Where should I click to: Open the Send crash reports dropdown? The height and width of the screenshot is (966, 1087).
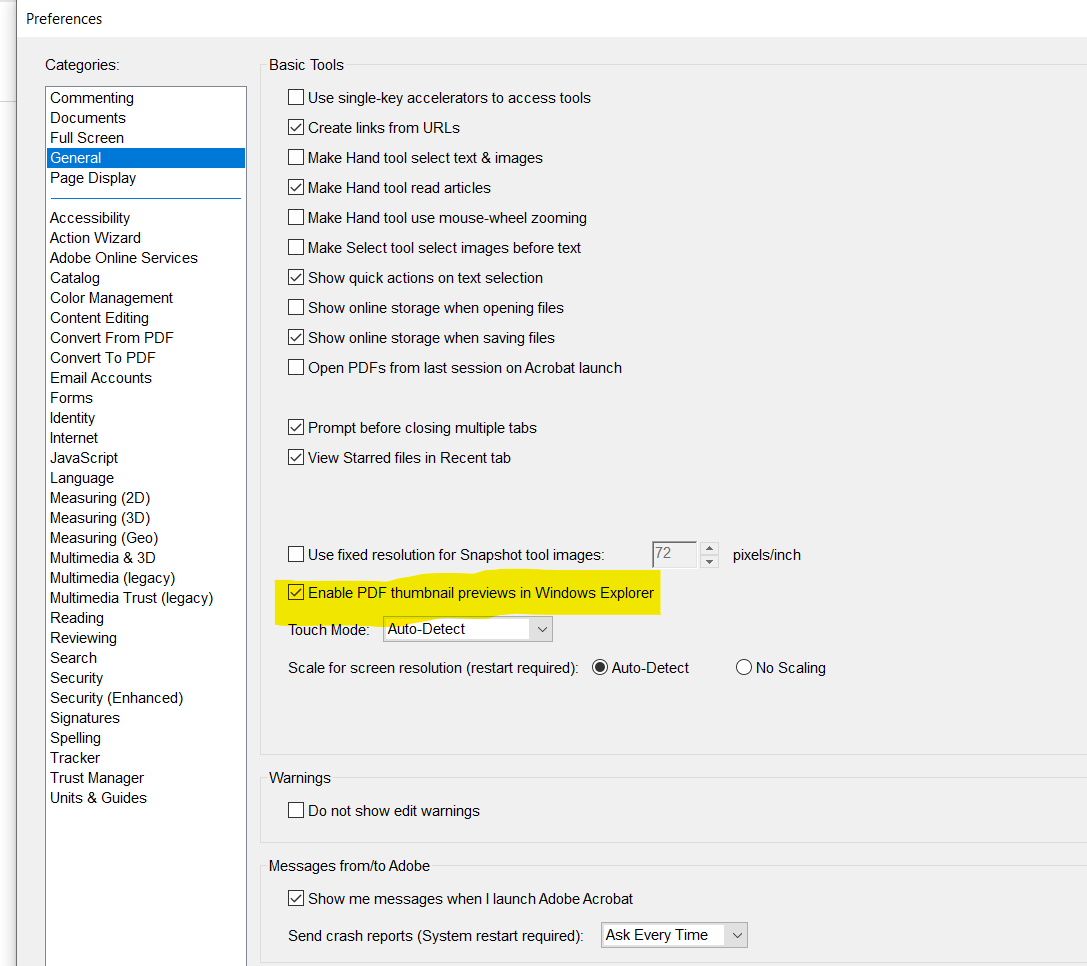tap(674, 935)
